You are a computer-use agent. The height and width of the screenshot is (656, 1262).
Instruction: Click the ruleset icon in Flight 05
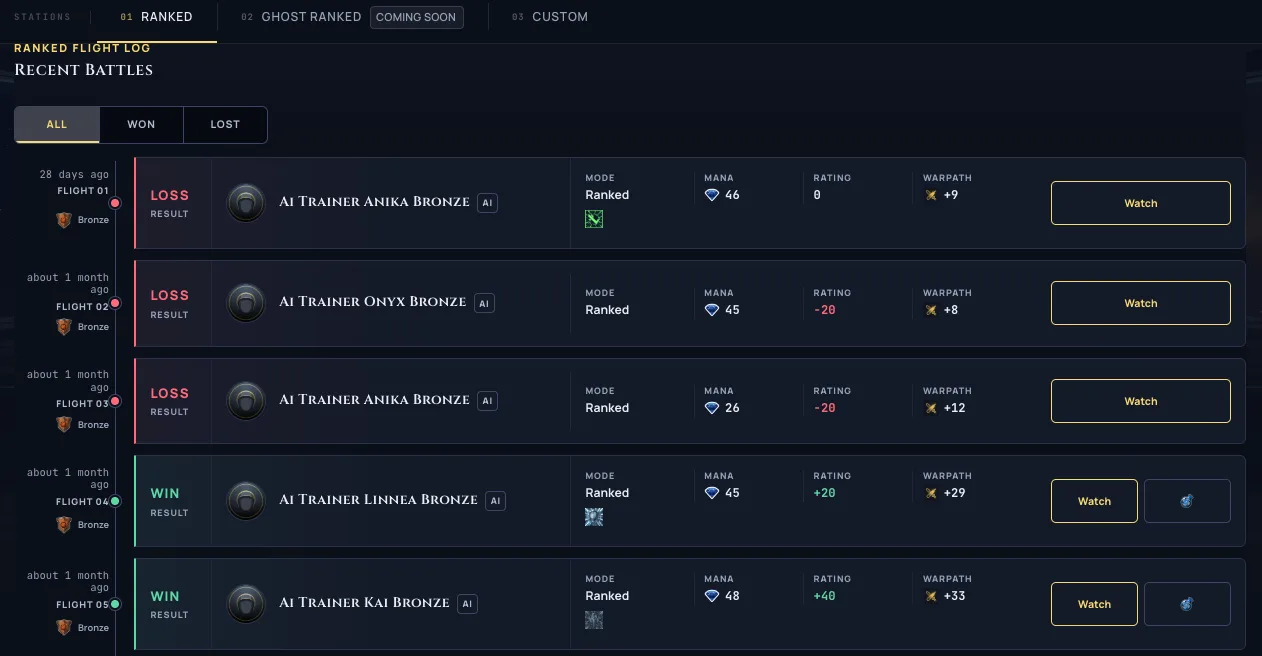[594, 619]
